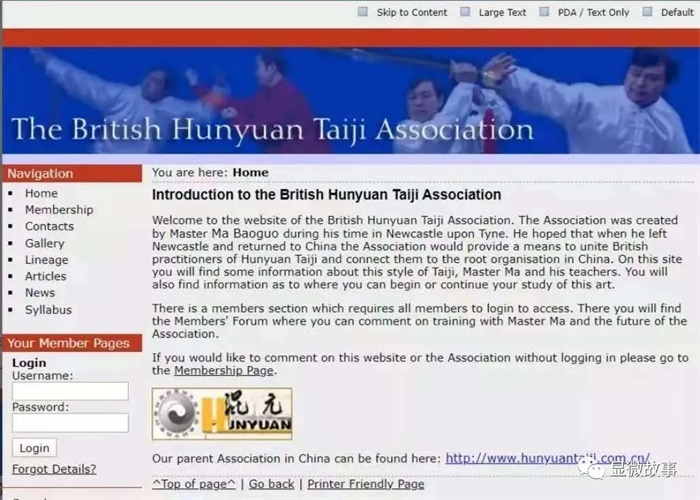Click the square icon beside Large Text
Viewport: 700px width, 500px height.
(465, 12)
